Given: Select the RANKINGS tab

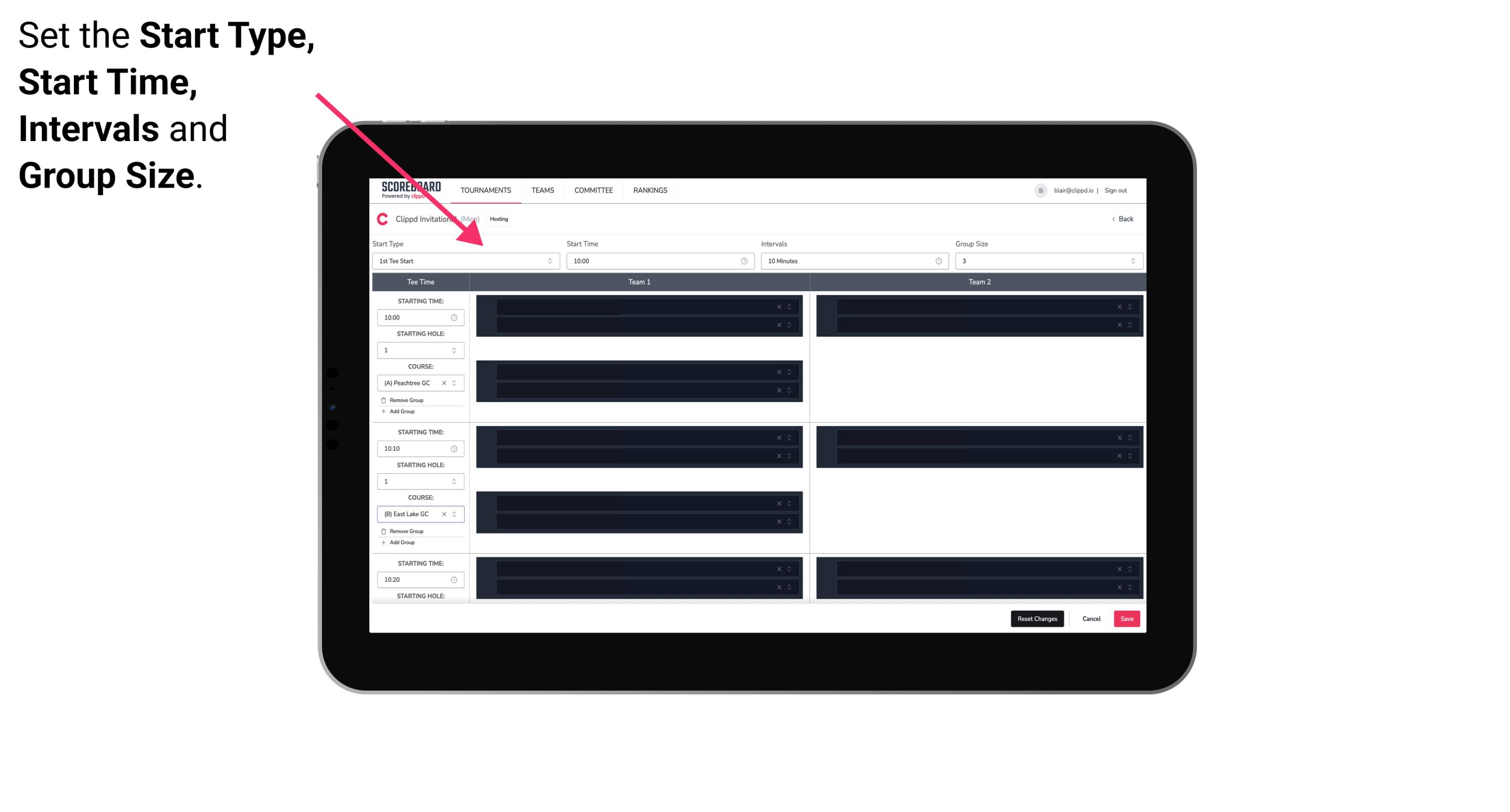Looking at the screenshot, I should pyautogui.click(x=650, y=190).
